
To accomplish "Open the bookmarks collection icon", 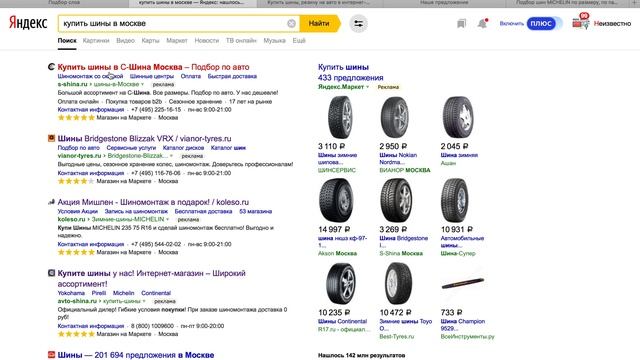I will coord(461,24).
